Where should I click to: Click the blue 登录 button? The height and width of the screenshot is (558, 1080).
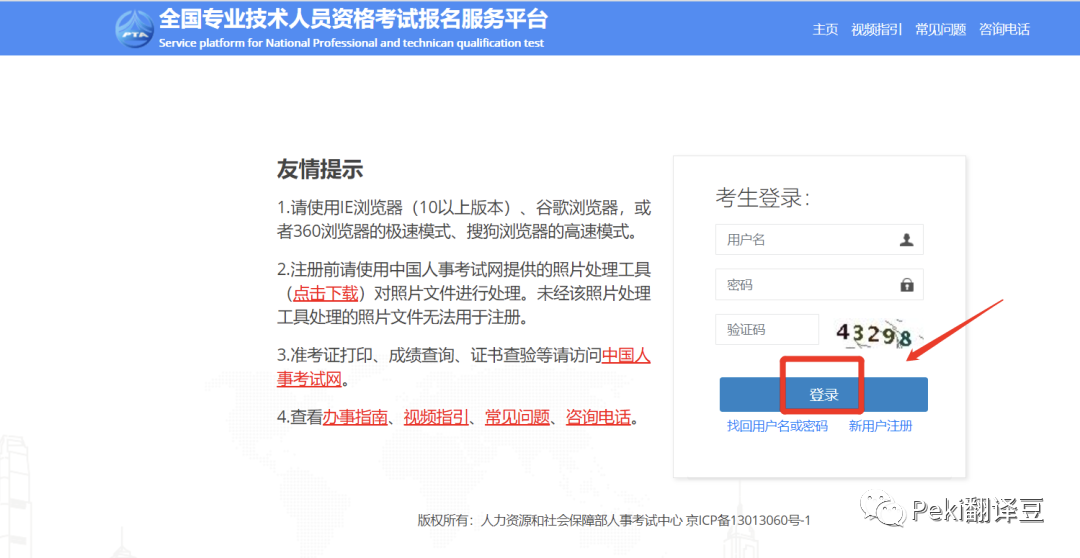pos(823,395)
